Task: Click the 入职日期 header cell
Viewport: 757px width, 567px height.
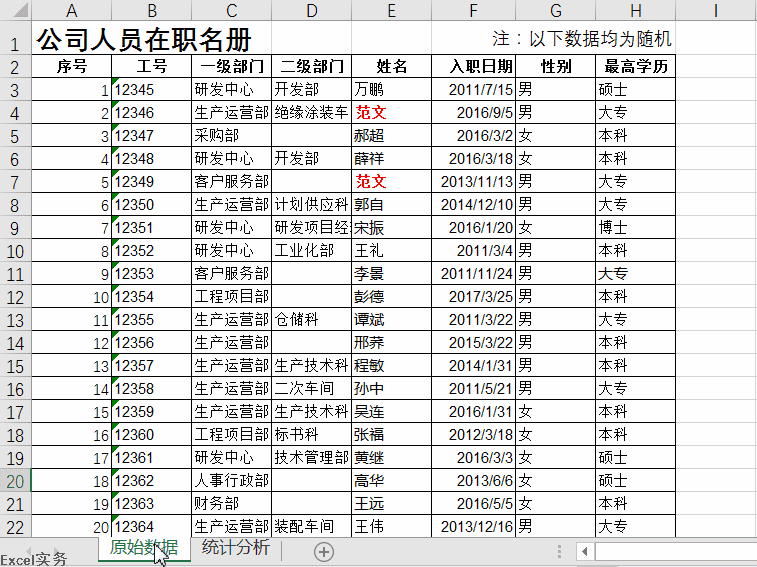Action: coord(474,67)
